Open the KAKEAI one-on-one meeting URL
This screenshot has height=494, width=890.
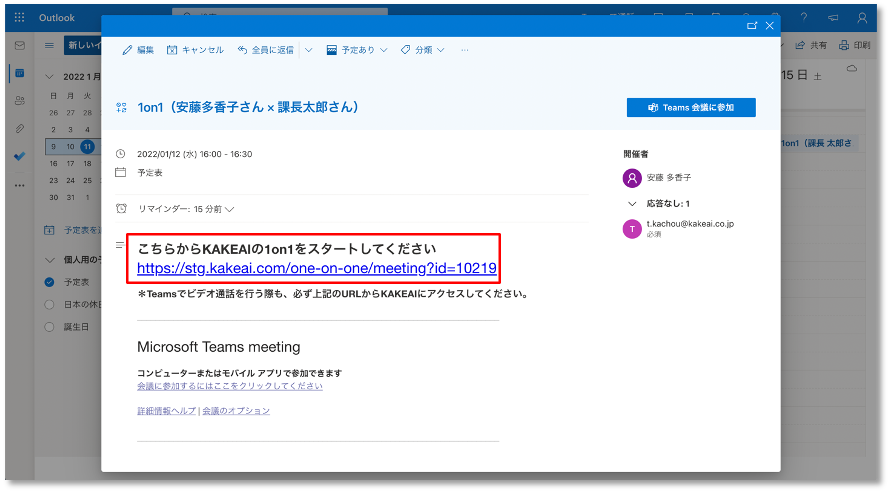[x=317, y=268]
